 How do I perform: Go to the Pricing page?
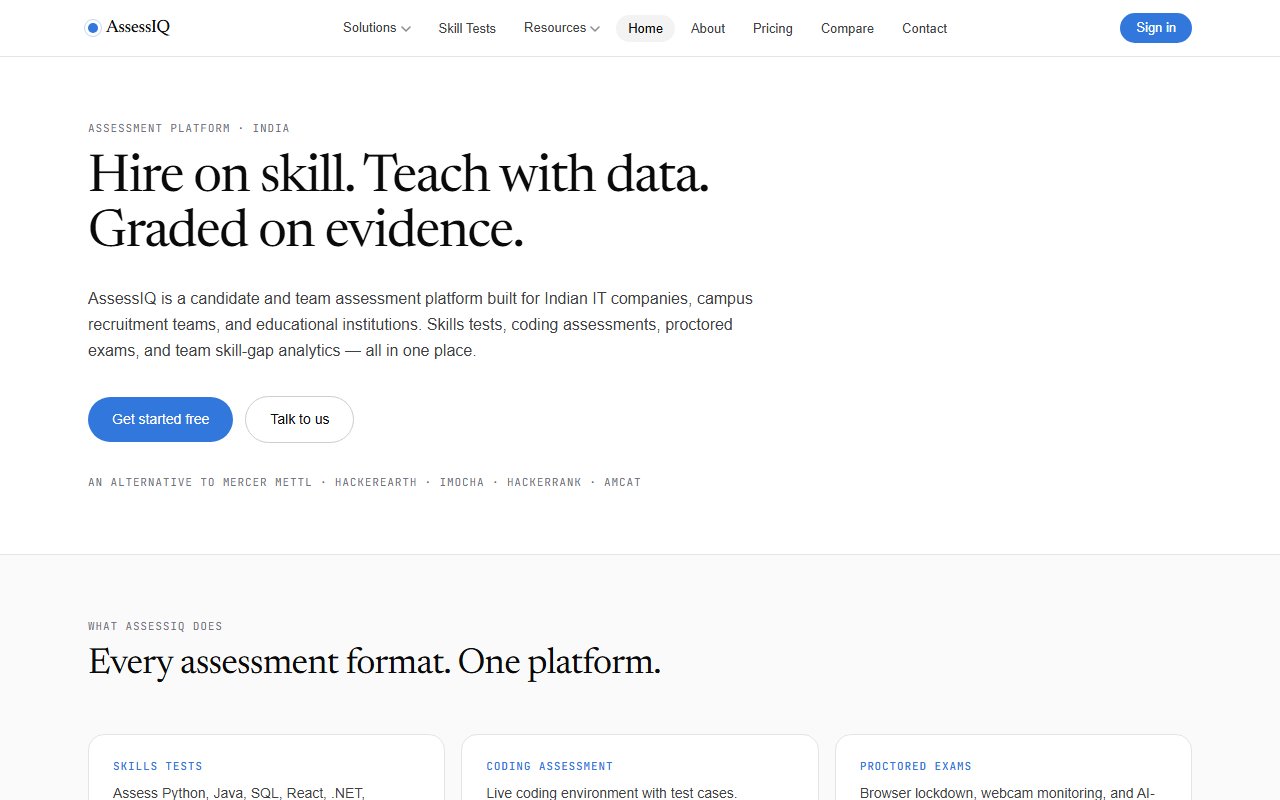(x=773, y=28)
